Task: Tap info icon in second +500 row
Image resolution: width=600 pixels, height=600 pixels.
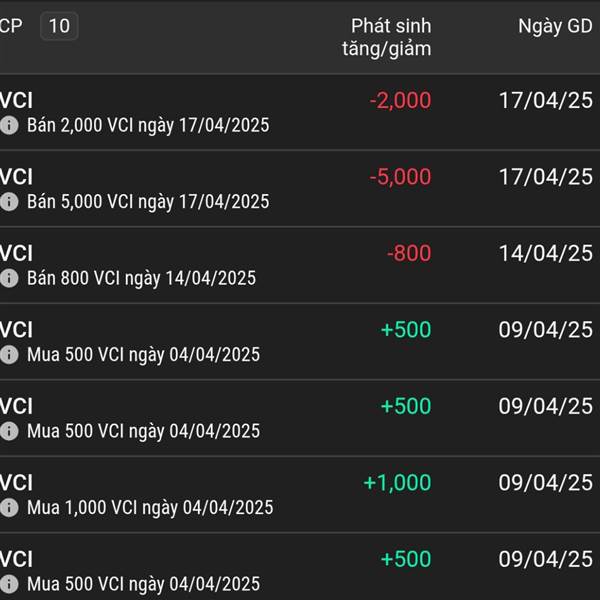Action: [x=9, y=431]
